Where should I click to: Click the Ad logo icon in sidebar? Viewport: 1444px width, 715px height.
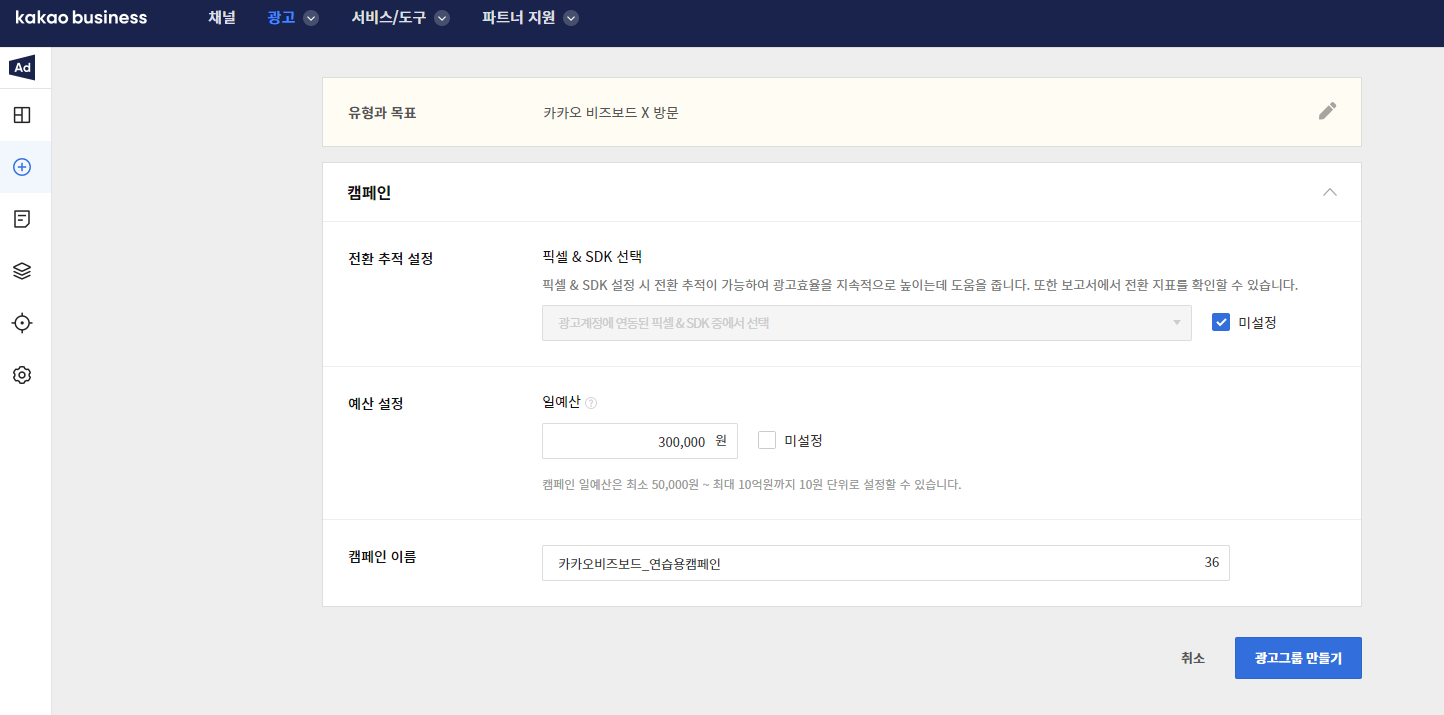point(22,68)
